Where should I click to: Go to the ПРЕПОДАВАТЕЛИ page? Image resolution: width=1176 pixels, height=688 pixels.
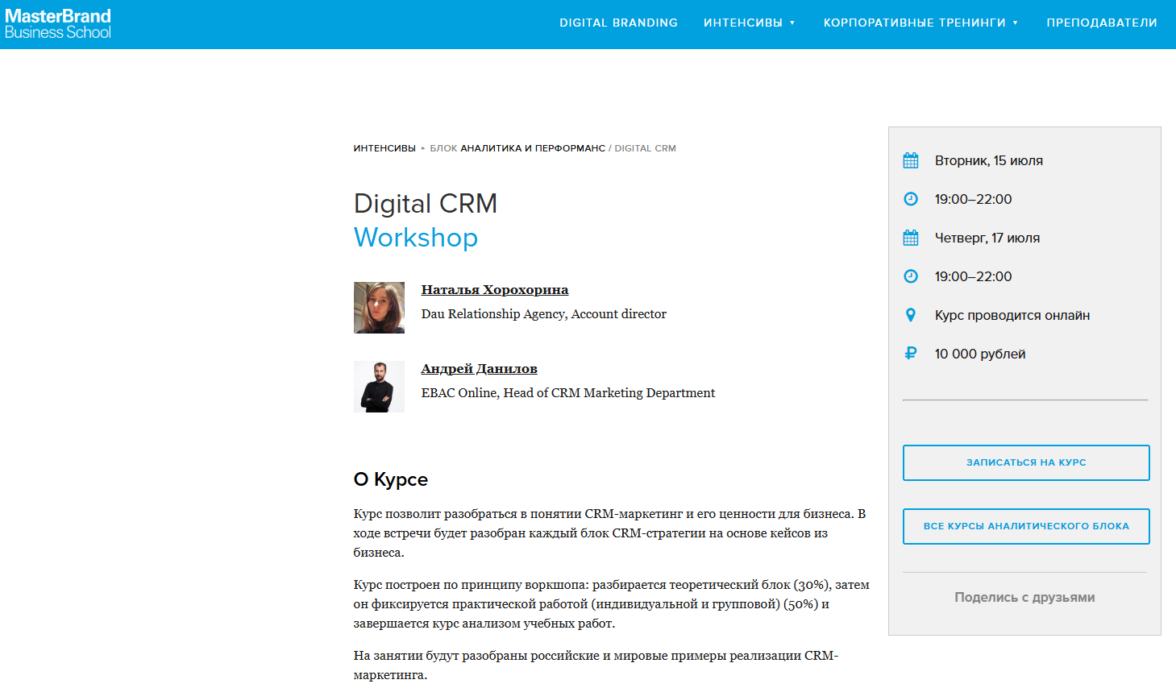(1101, 23)
